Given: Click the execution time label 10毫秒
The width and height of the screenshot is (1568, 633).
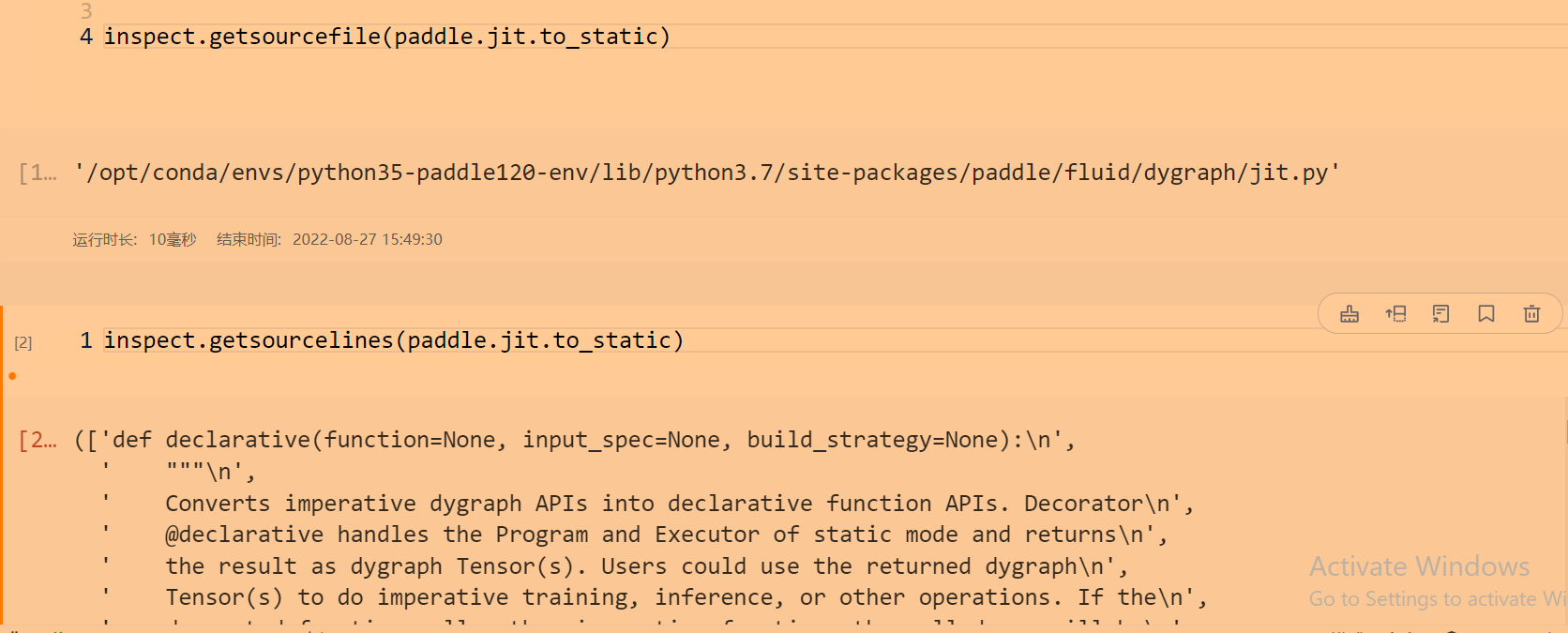Looking at the screenshot, I should (x=172, y=239).
